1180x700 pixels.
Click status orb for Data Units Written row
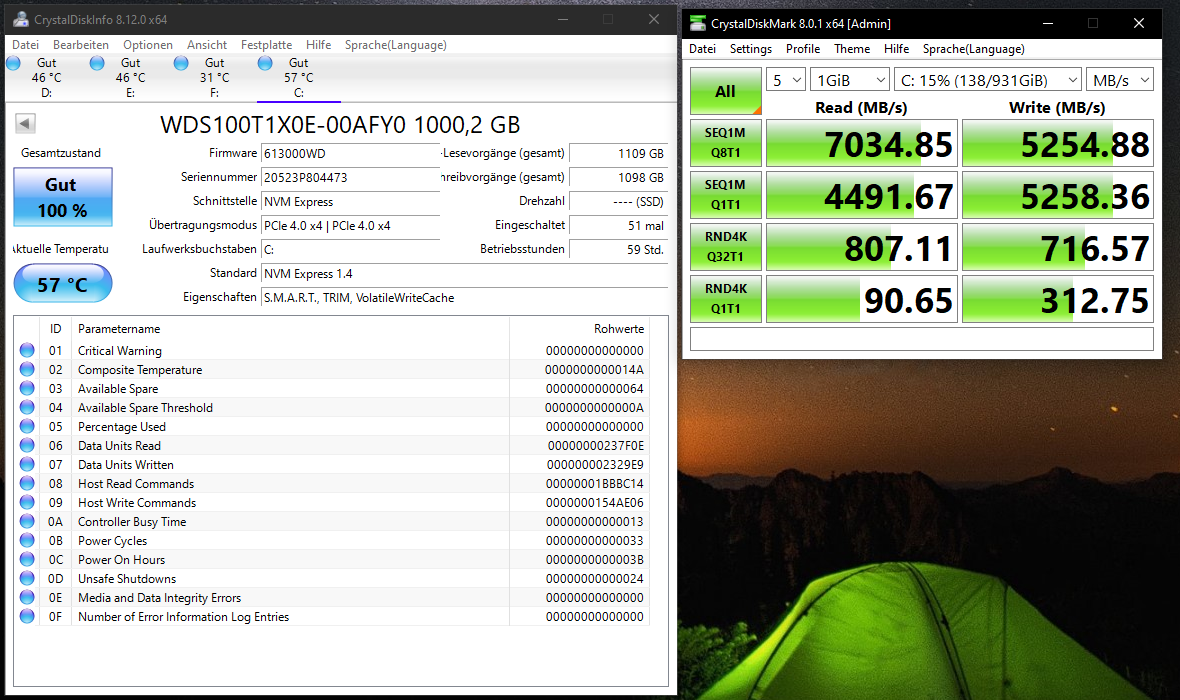(27, 464)
